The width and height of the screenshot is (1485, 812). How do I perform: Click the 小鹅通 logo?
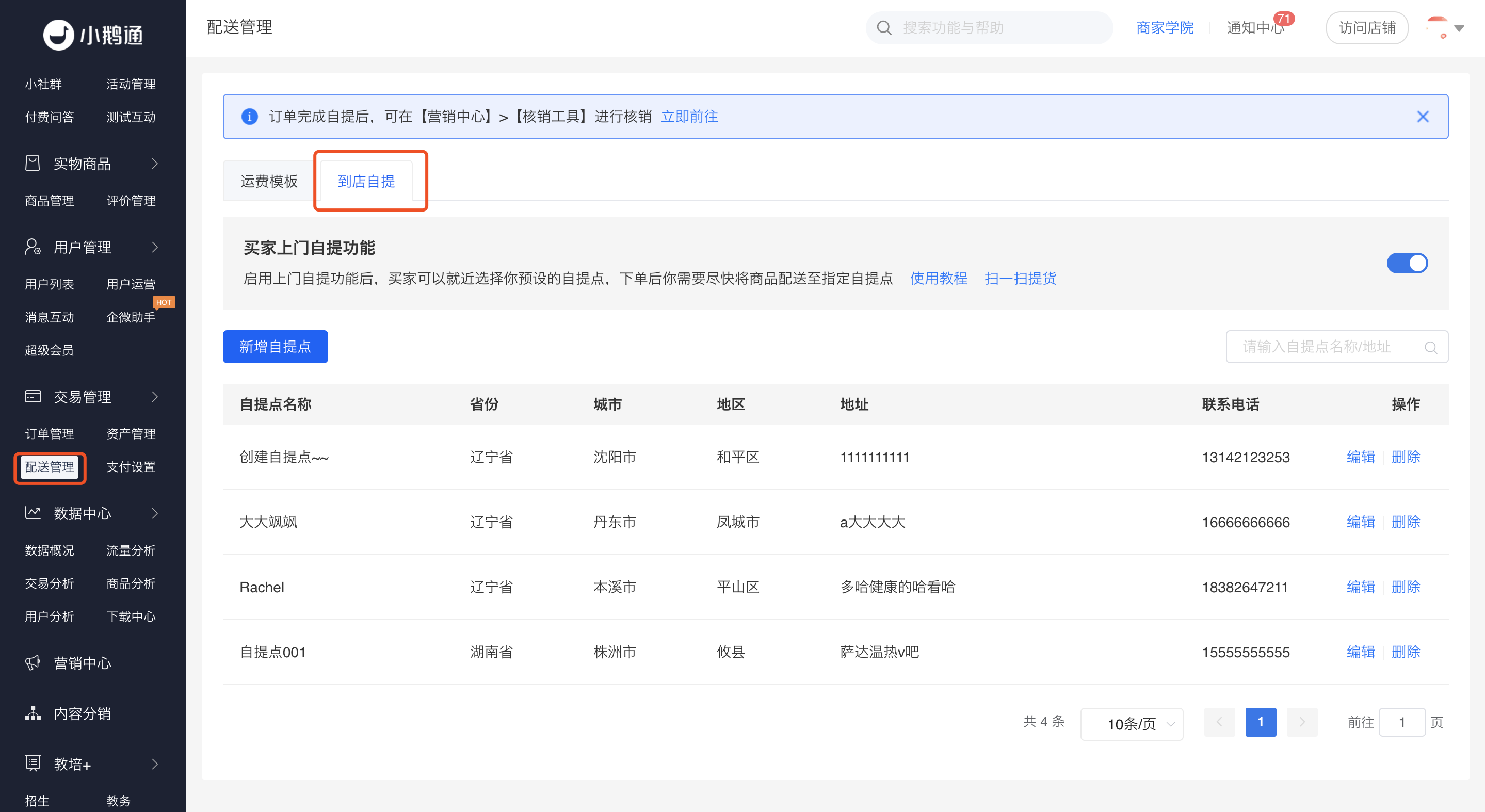point(93,35)
